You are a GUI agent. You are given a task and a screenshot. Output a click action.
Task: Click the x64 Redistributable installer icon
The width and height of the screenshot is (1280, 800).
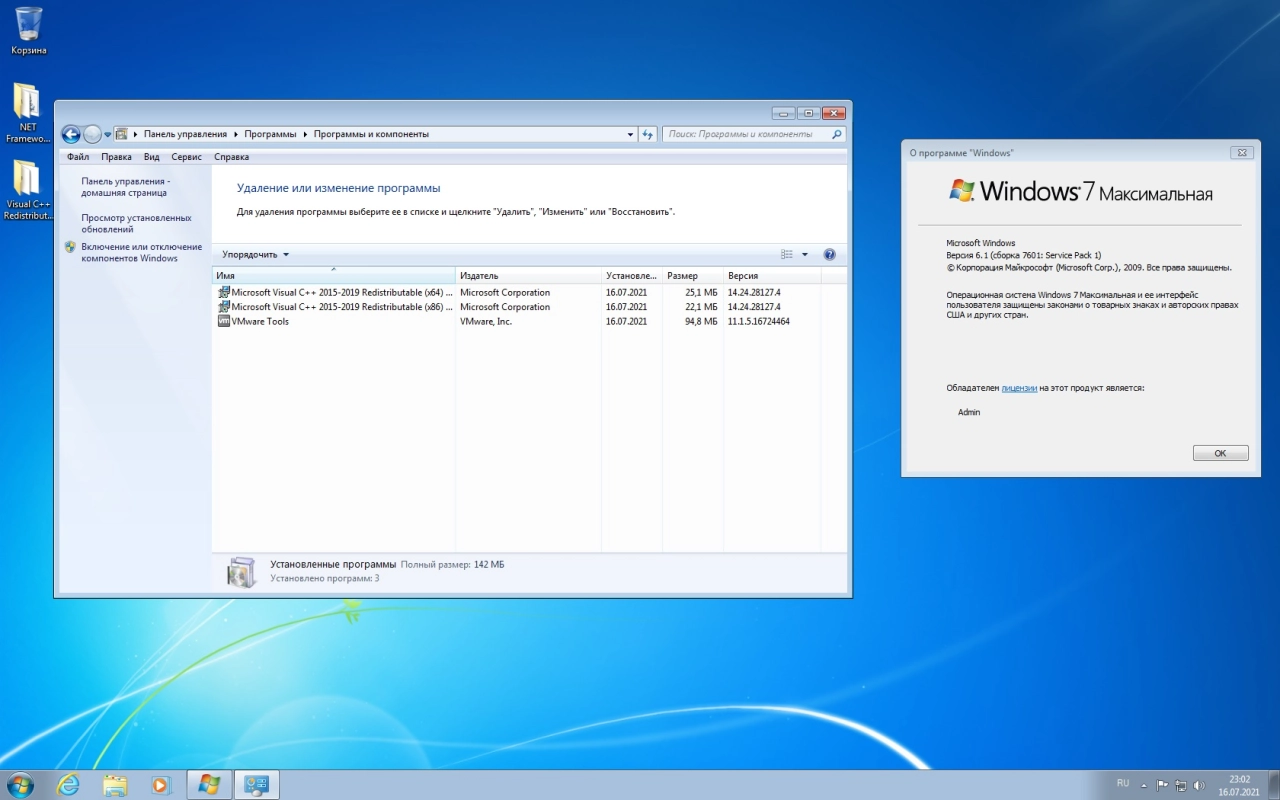click(x=223, y=293)
